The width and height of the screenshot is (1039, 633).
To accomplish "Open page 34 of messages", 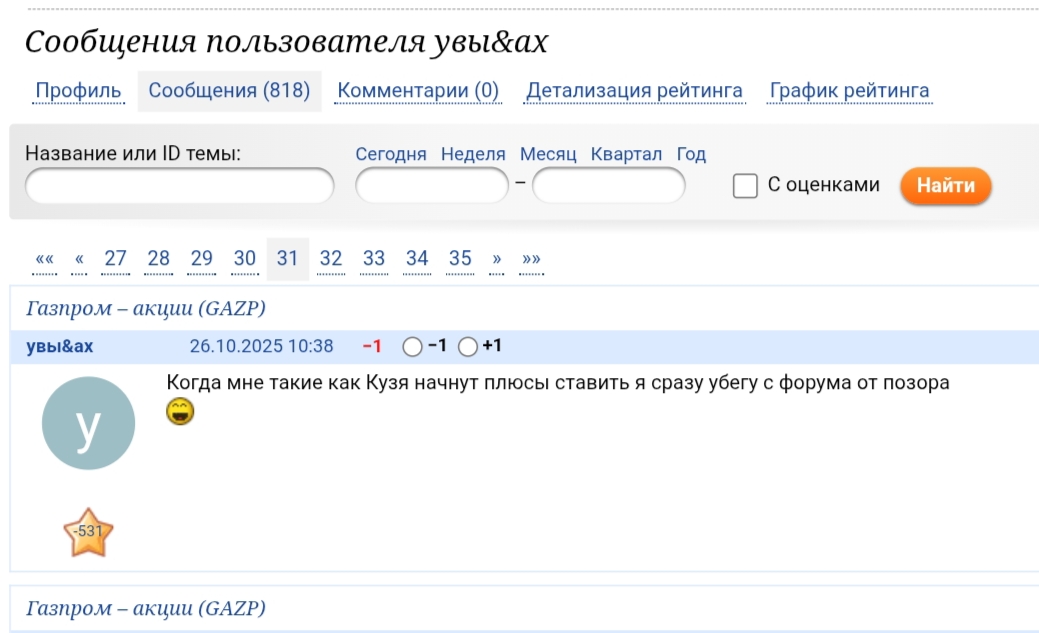I will tap(417, 259).
